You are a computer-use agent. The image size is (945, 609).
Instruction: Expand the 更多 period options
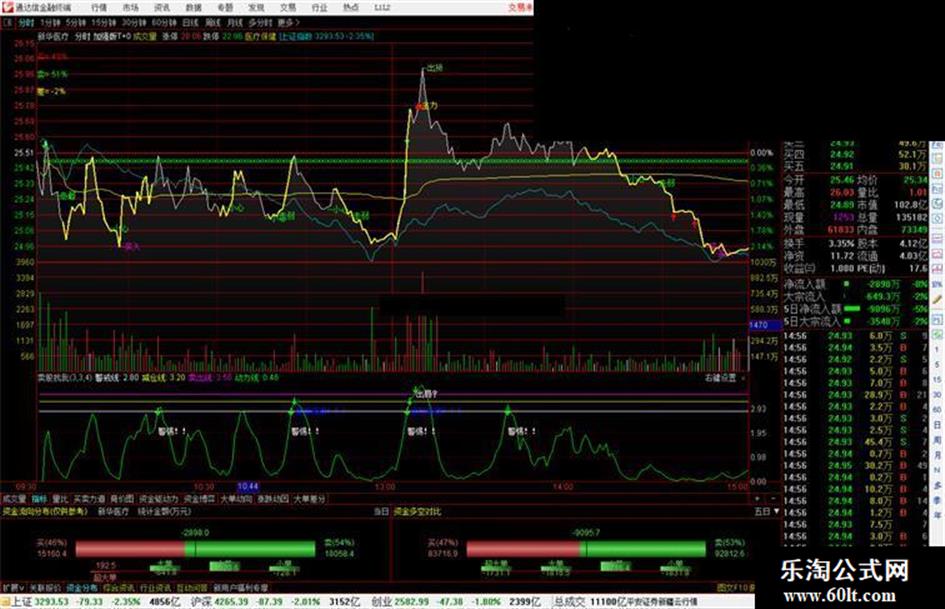(x=289, y=22)
